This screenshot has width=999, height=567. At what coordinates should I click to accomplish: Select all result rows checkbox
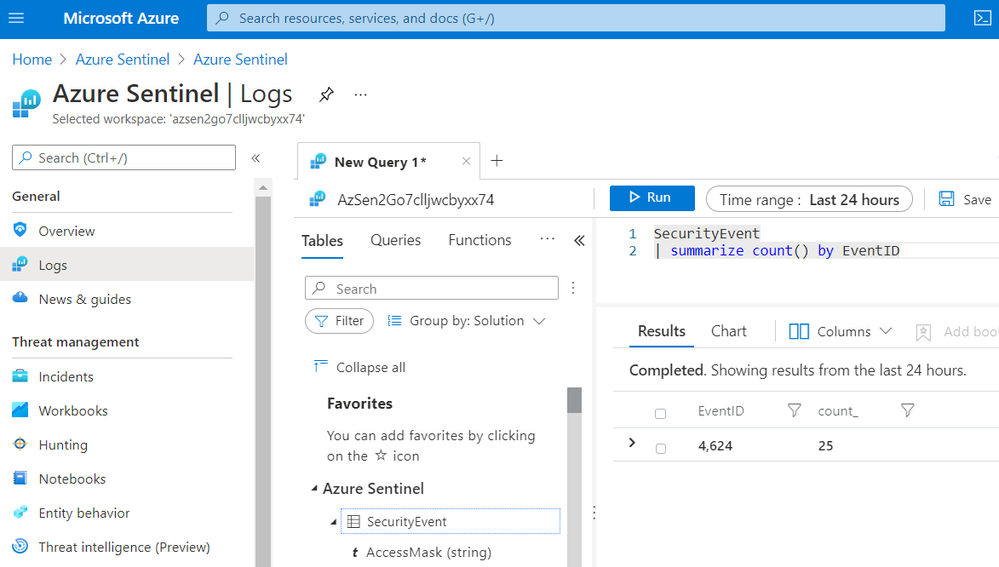[661, 413]
